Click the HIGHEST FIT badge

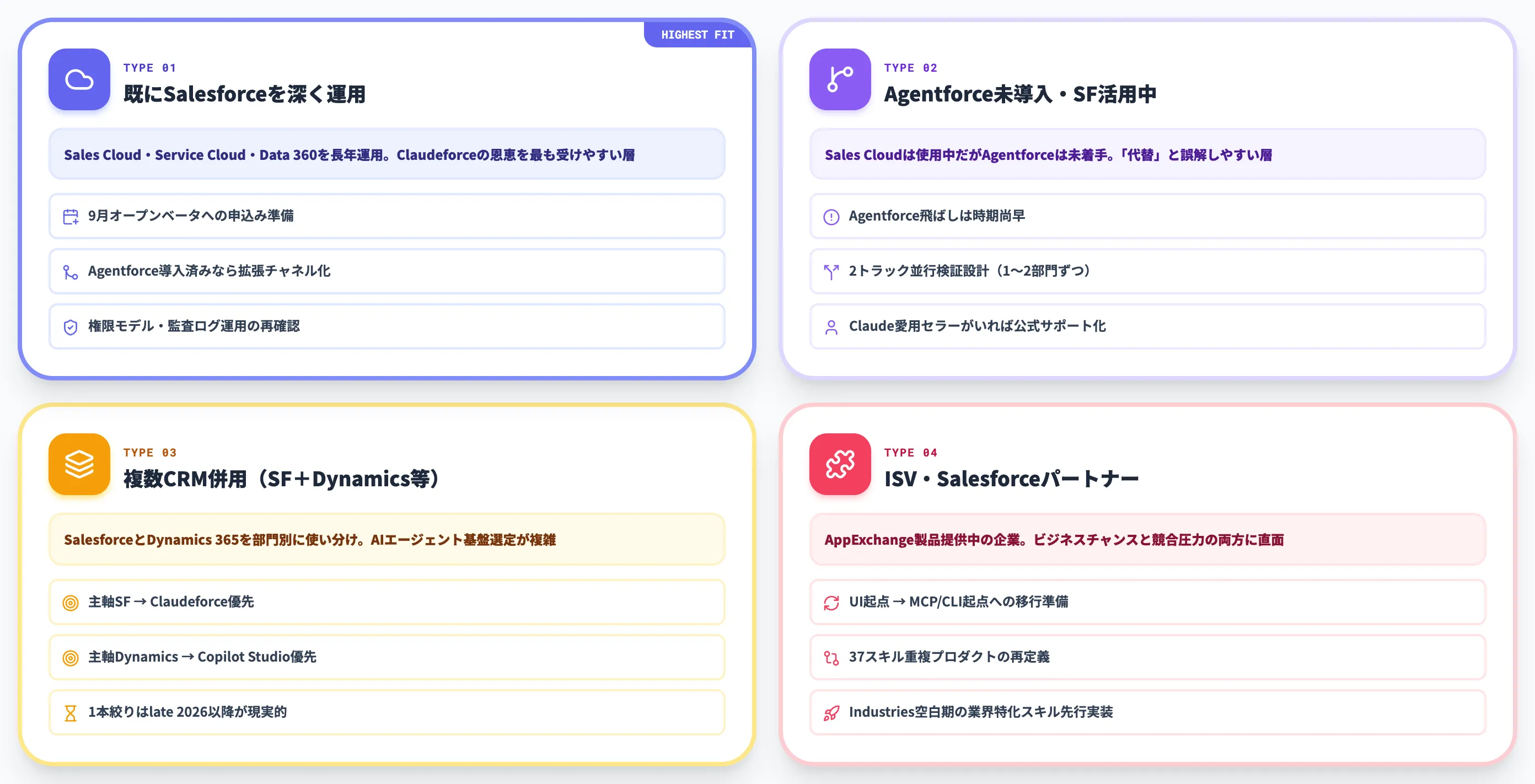tap(697, 35)
